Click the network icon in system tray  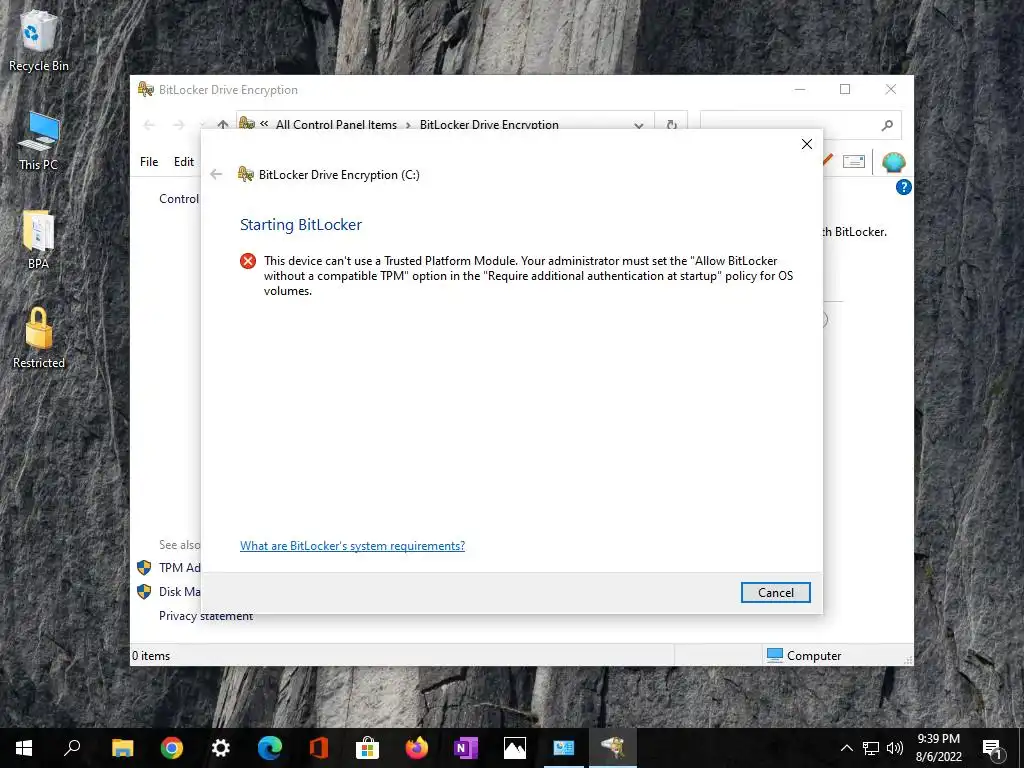[871, 748]
